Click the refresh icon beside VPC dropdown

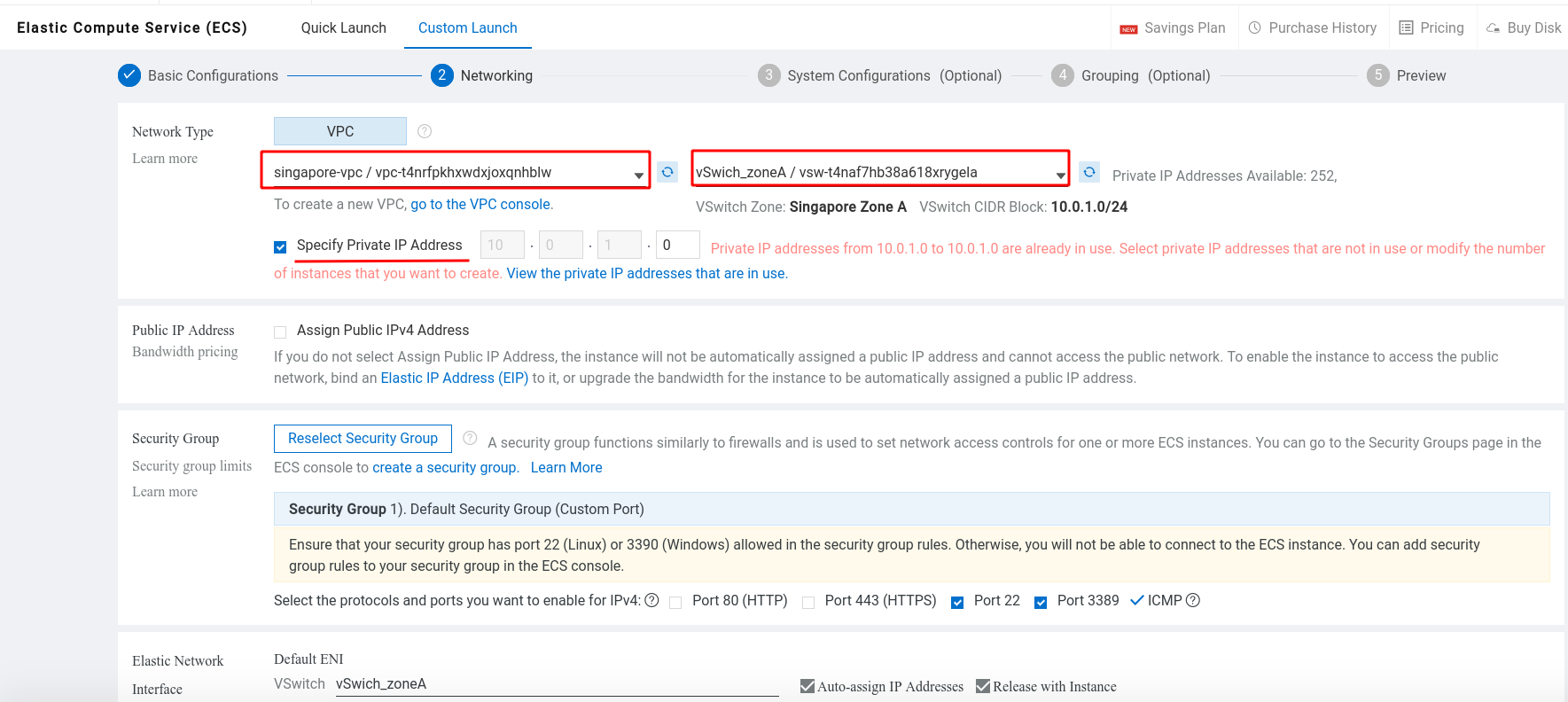pyautogui.click(x=667, y=172)
